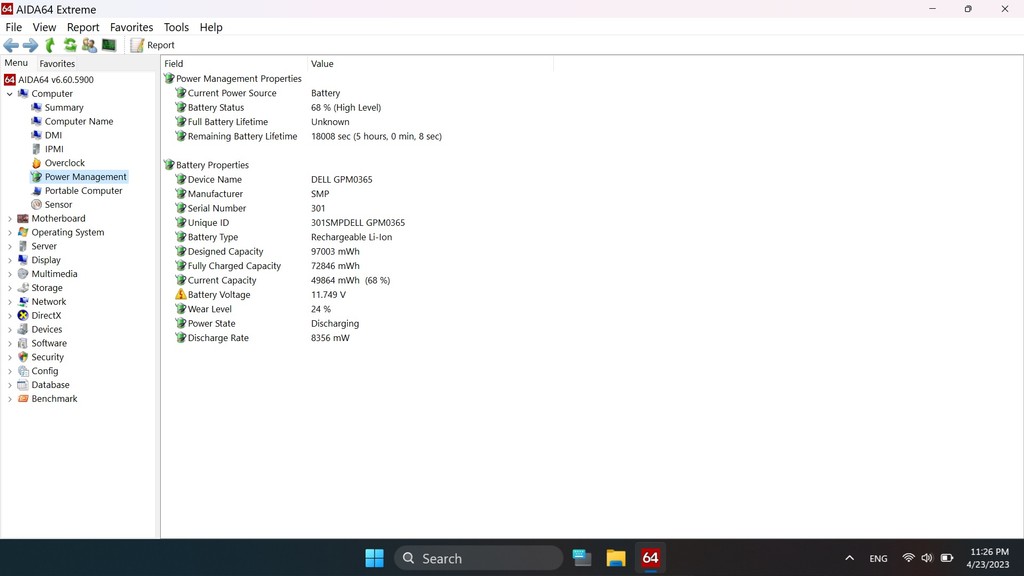Open the Report menu
This screenshot has width=1024, height=576.
[x=83, y=27]
